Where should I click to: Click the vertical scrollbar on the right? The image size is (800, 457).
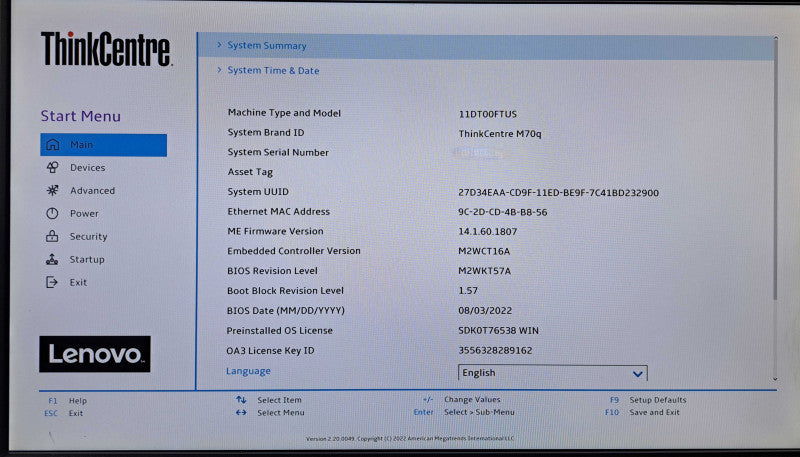point(776,168)
